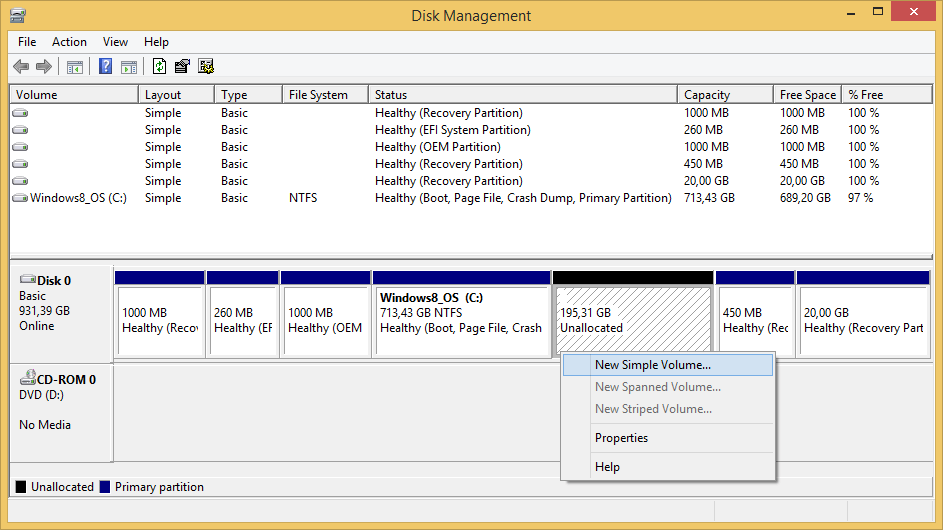Open the Action menu
The height and width of the screenshot is (530, 943).
[x=70, y=42]
